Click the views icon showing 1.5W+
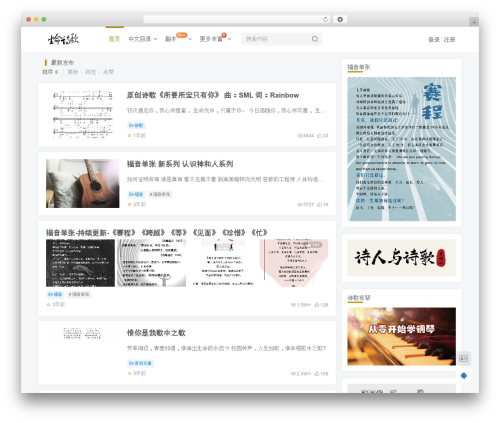The height and width of the screenshot is (423, 500). (293, 305)
